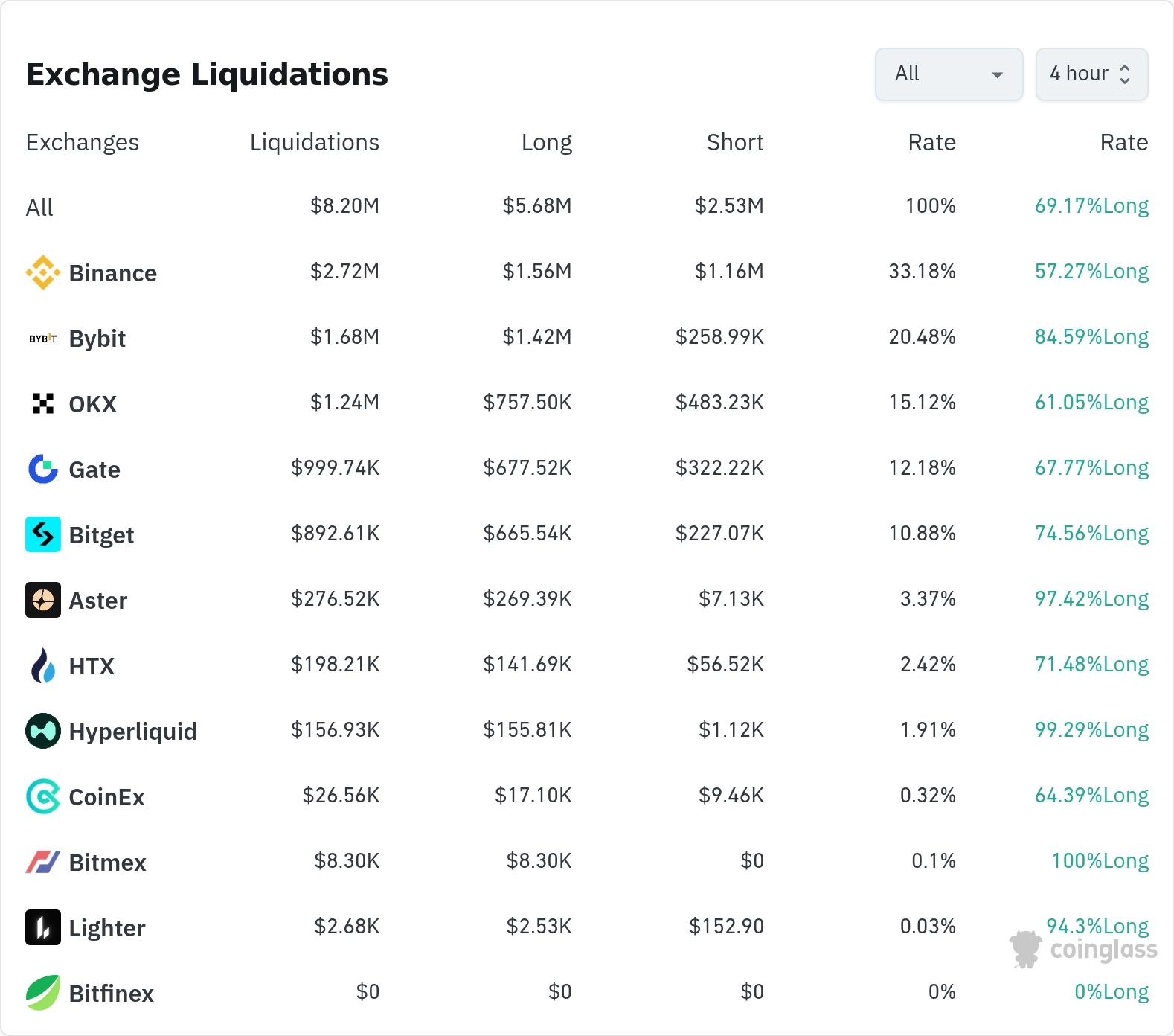Image resolution: width=1174 pixels, height=1036 pixels.
Task: Click the HTX flame logo icon
Action: pos(43,665)
